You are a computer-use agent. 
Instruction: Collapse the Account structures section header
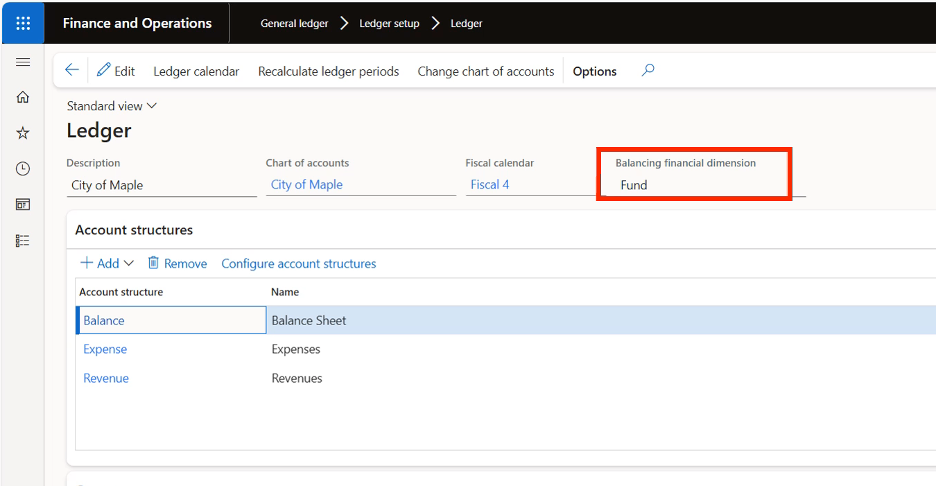pos(134,230)
